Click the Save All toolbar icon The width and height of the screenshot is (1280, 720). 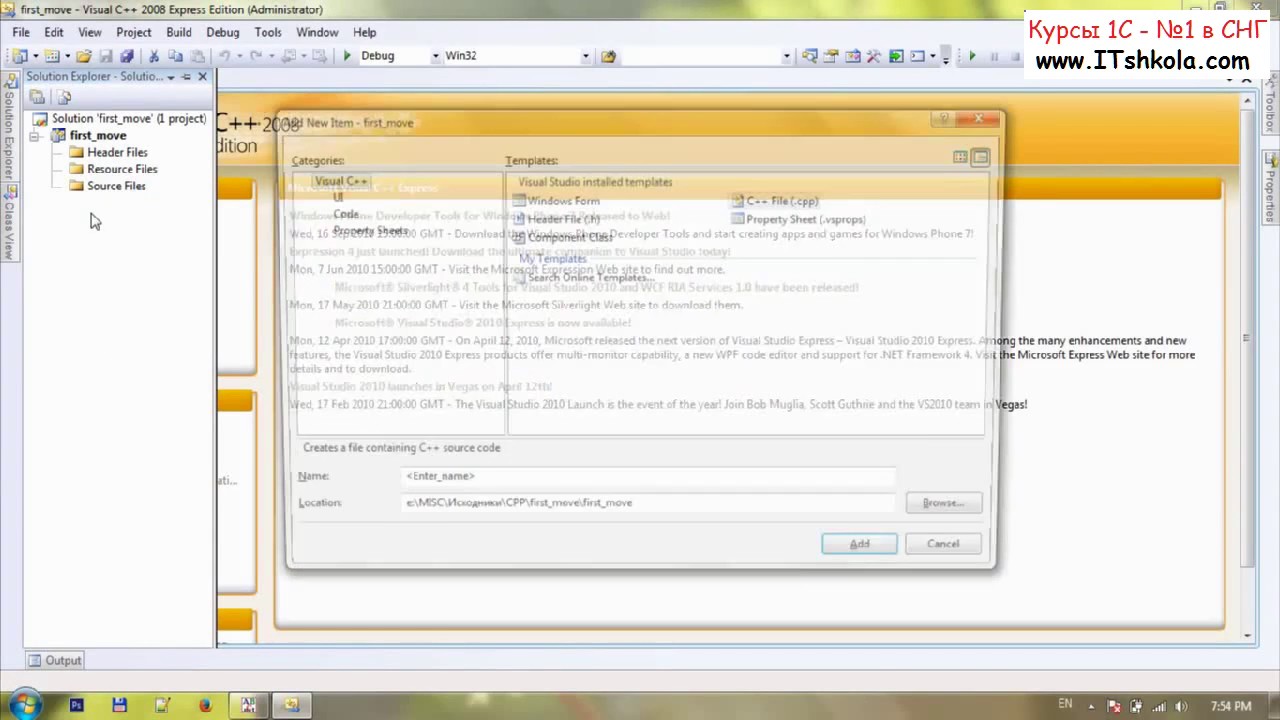127,56
